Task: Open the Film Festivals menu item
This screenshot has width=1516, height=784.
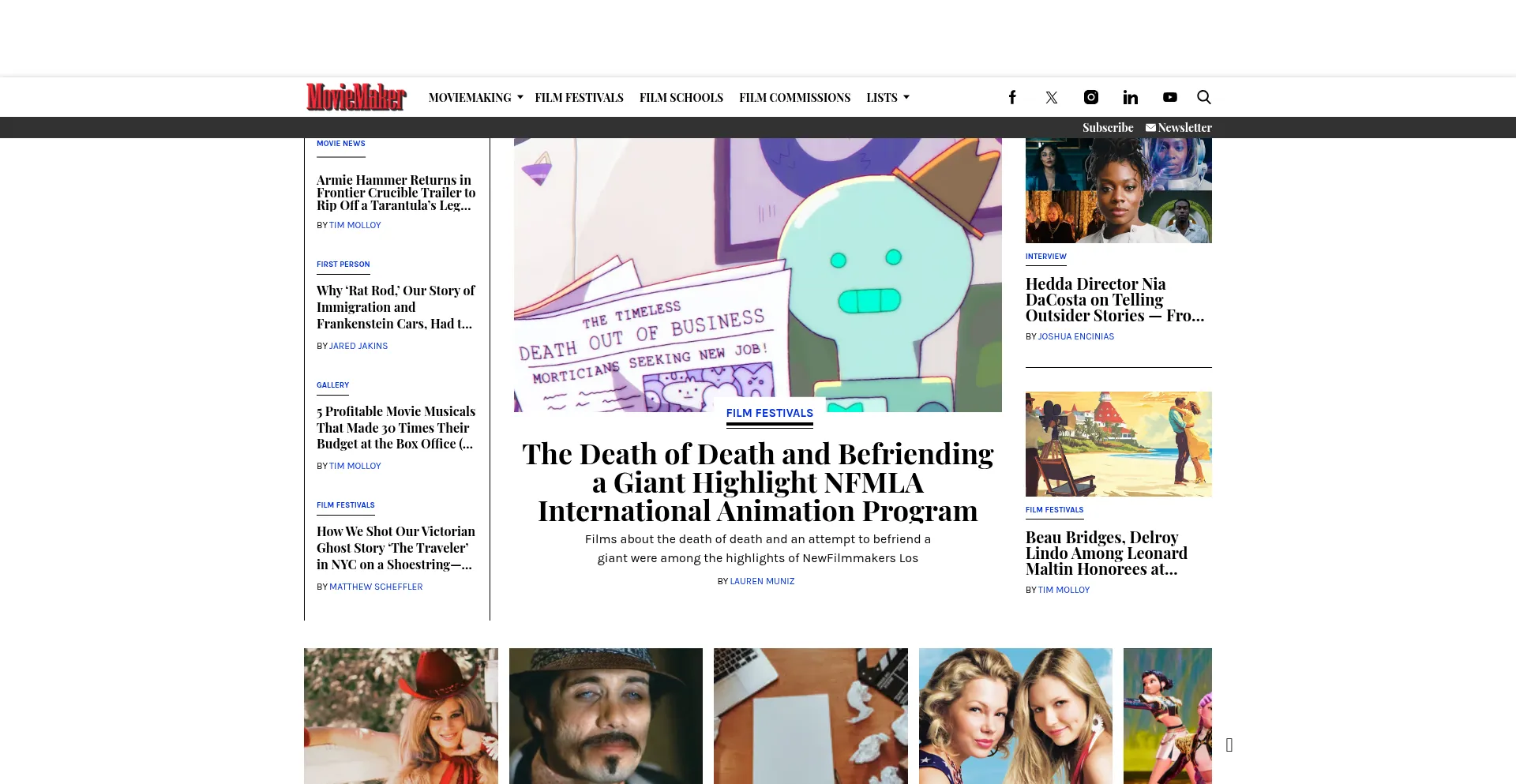Action: 580,98
